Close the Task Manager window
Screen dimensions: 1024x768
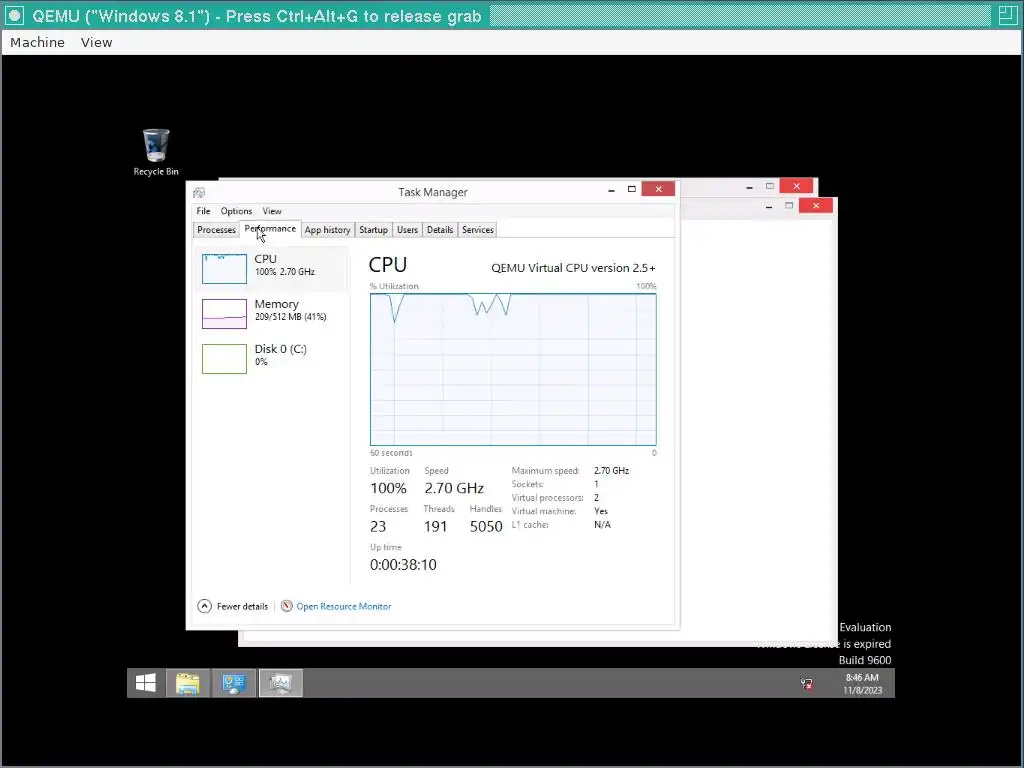click(x=658, y=189)
